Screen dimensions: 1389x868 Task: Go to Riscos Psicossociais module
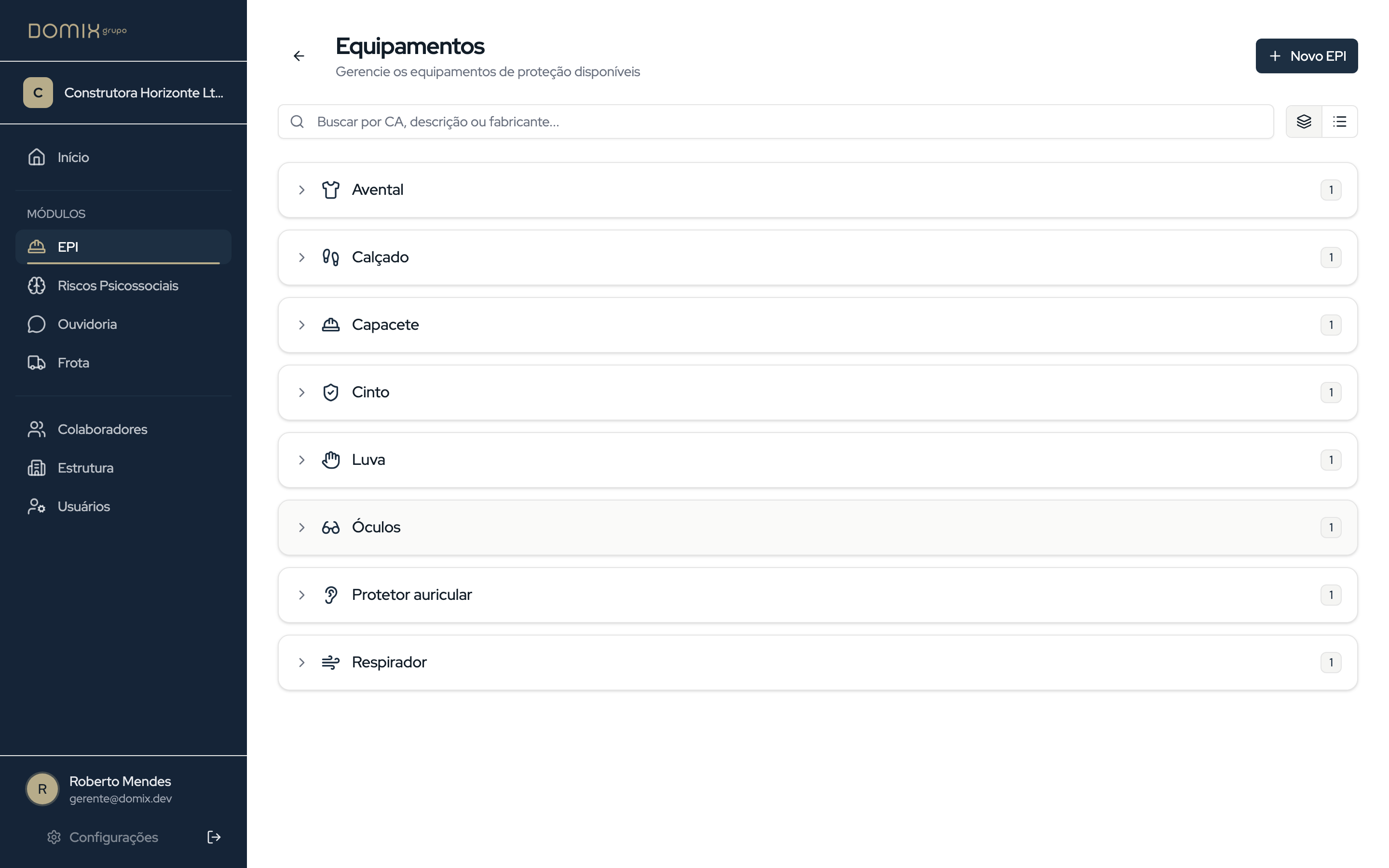(x=118, y=285)
